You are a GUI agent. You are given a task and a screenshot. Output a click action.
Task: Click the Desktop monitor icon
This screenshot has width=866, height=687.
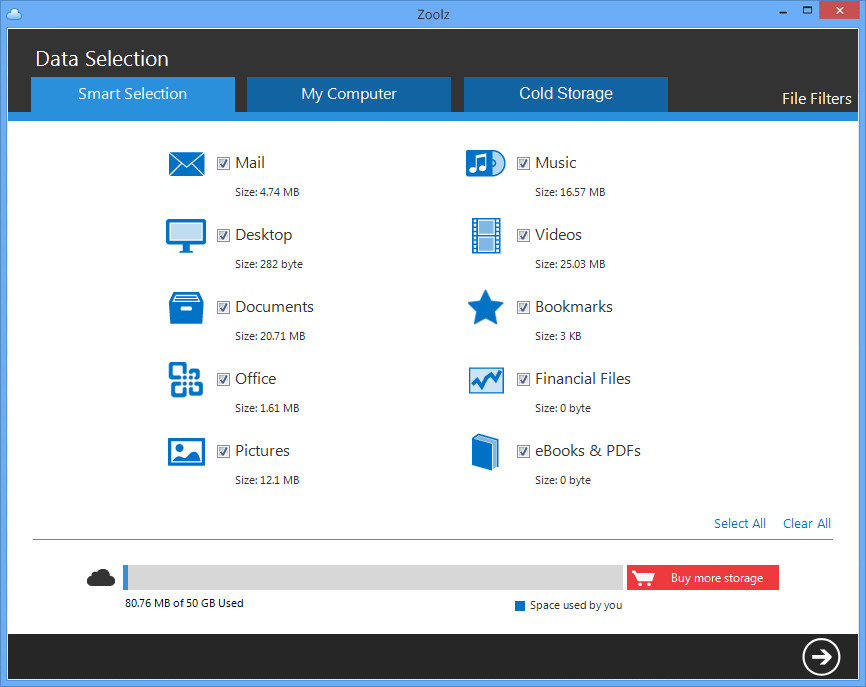pos(186,236)
